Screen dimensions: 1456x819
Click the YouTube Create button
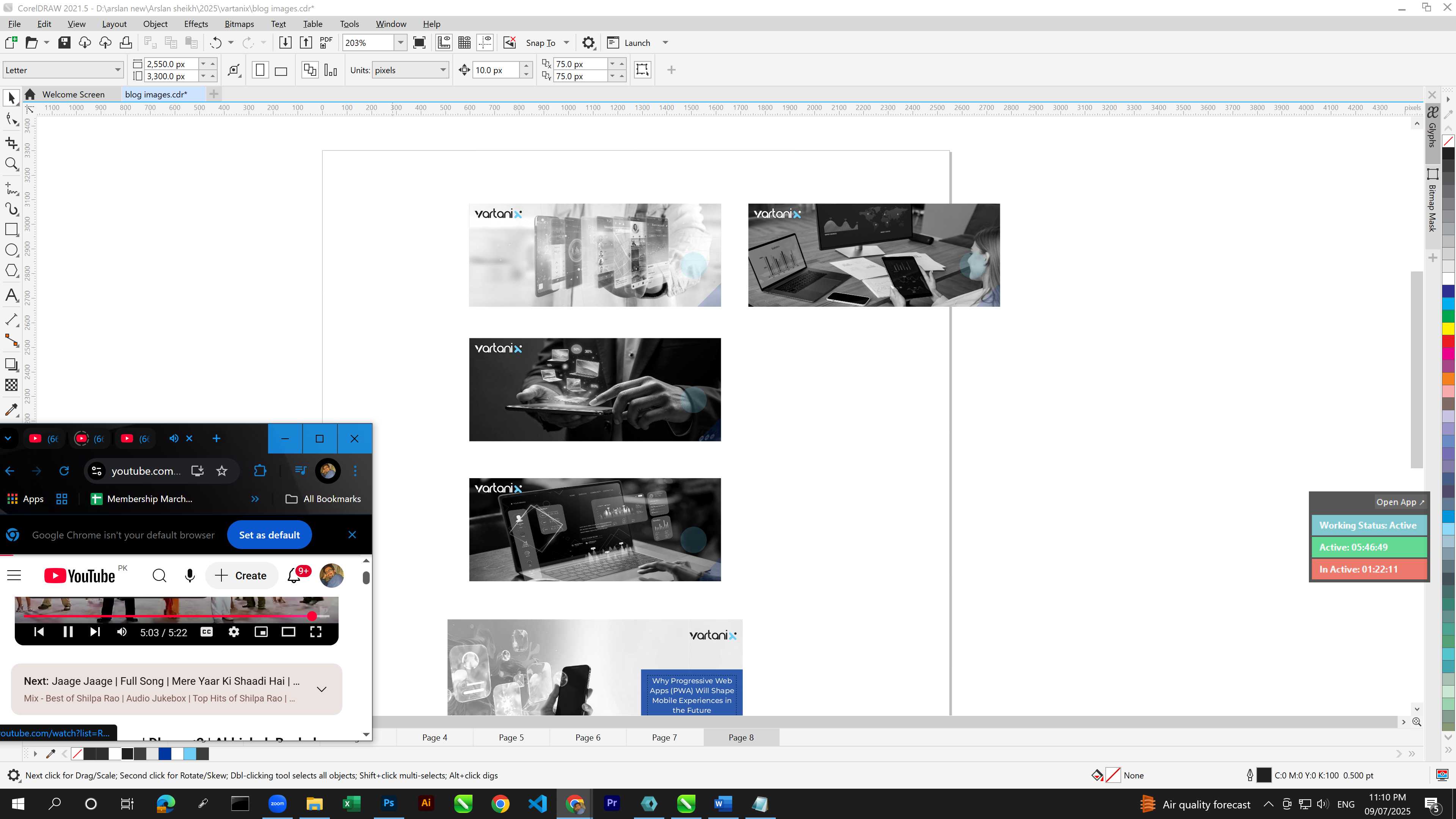pyautogui.click(x=242, y=576)
